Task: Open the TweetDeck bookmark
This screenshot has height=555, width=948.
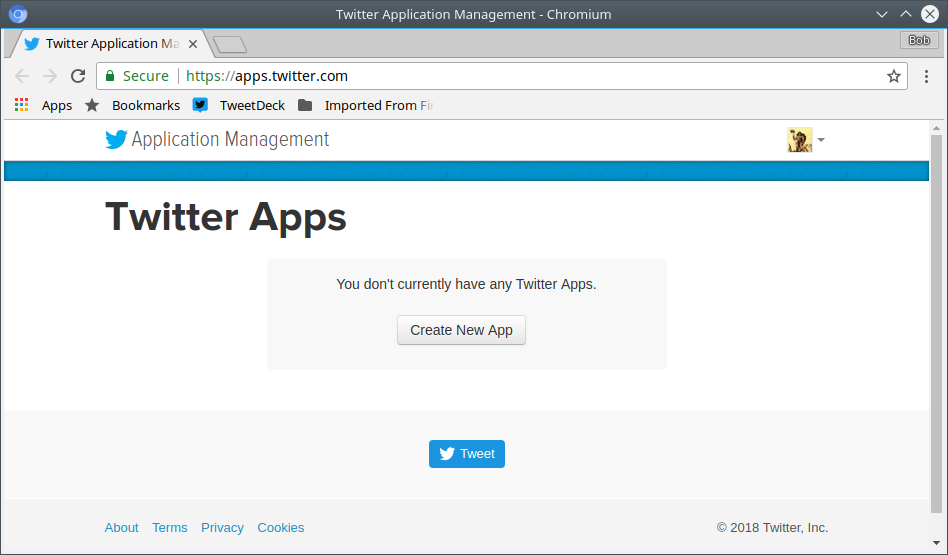Action: pyautogui.click(x=239, y=105)
